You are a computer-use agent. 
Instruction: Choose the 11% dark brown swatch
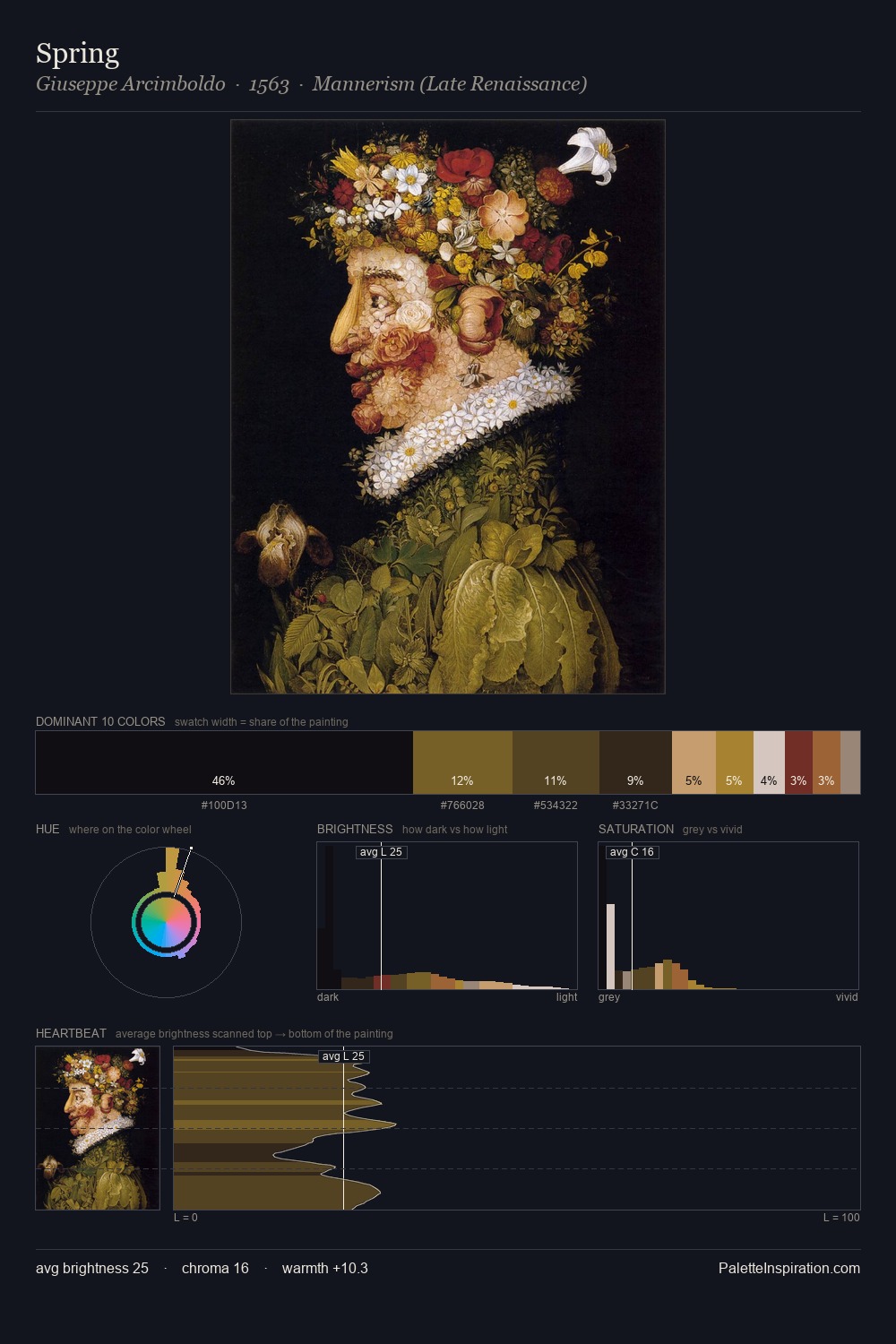tap(556, 762)
